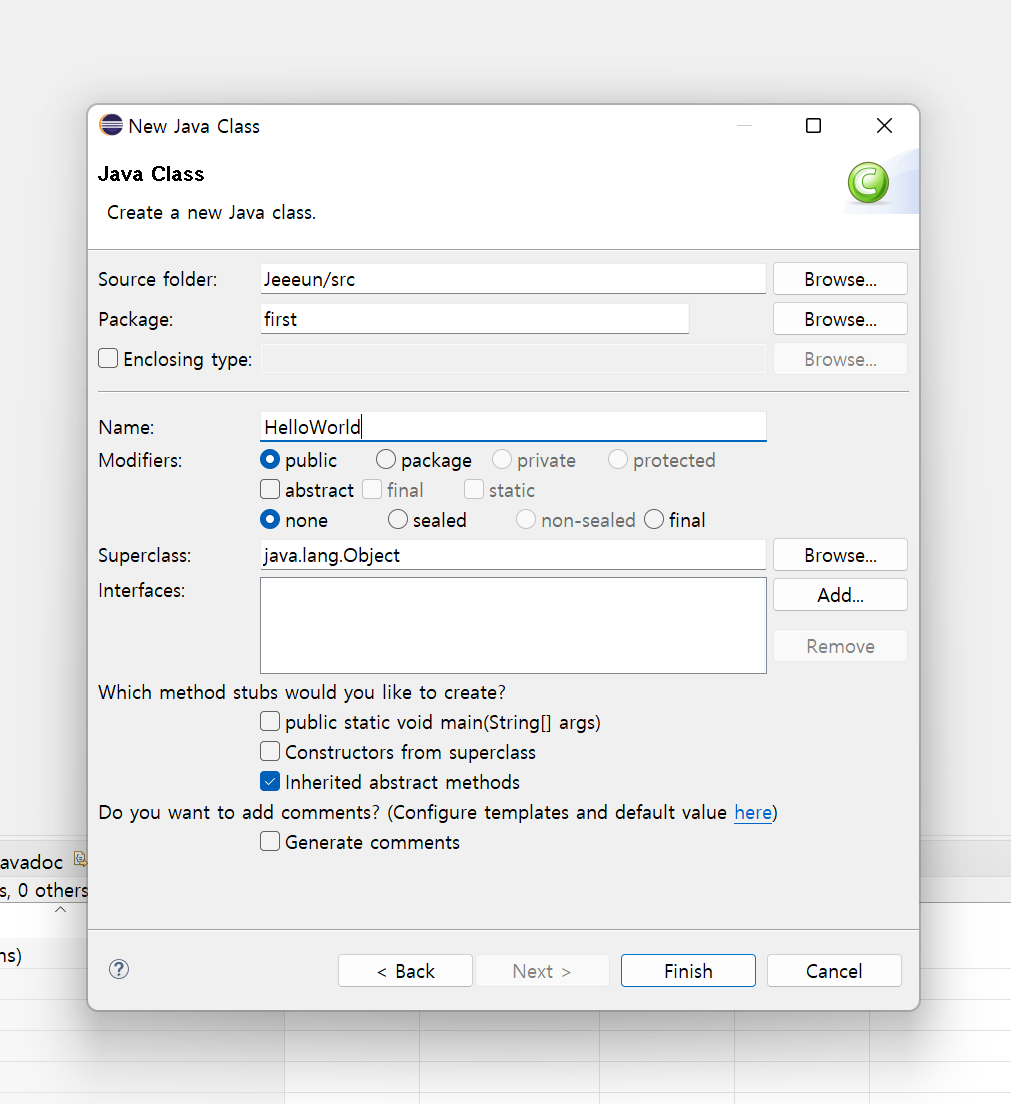Browse for the Package
The width and height of the screenshot is (1011, 1104).
click(x=840, y=319)
